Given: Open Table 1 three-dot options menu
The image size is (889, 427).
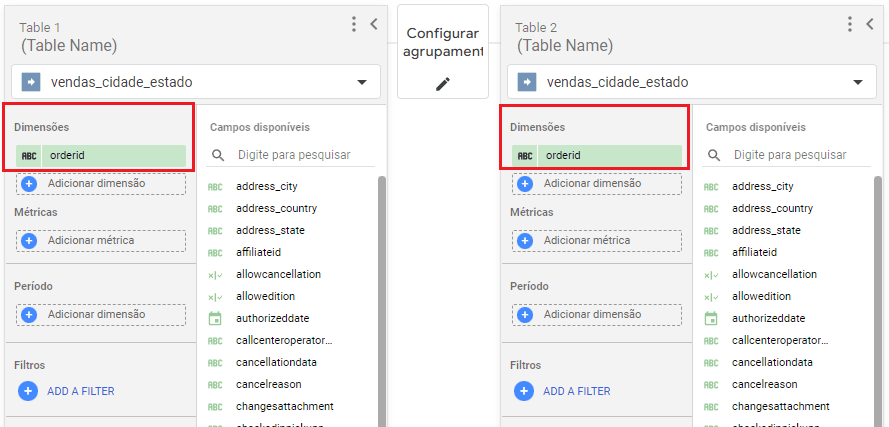Looking at the screenshot, I should point(354,24).
